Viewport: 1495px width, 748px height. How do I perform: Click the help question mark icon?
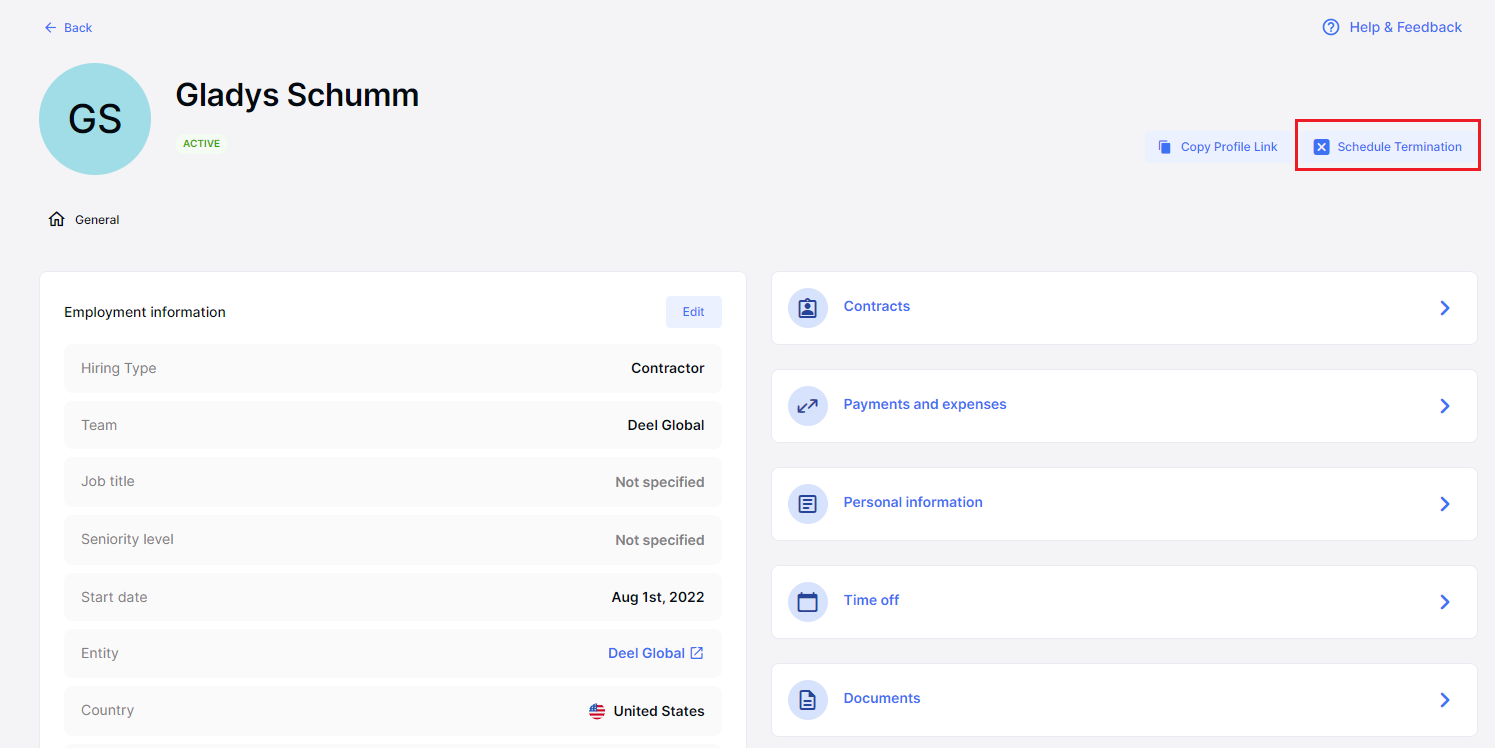point(1331,27)
